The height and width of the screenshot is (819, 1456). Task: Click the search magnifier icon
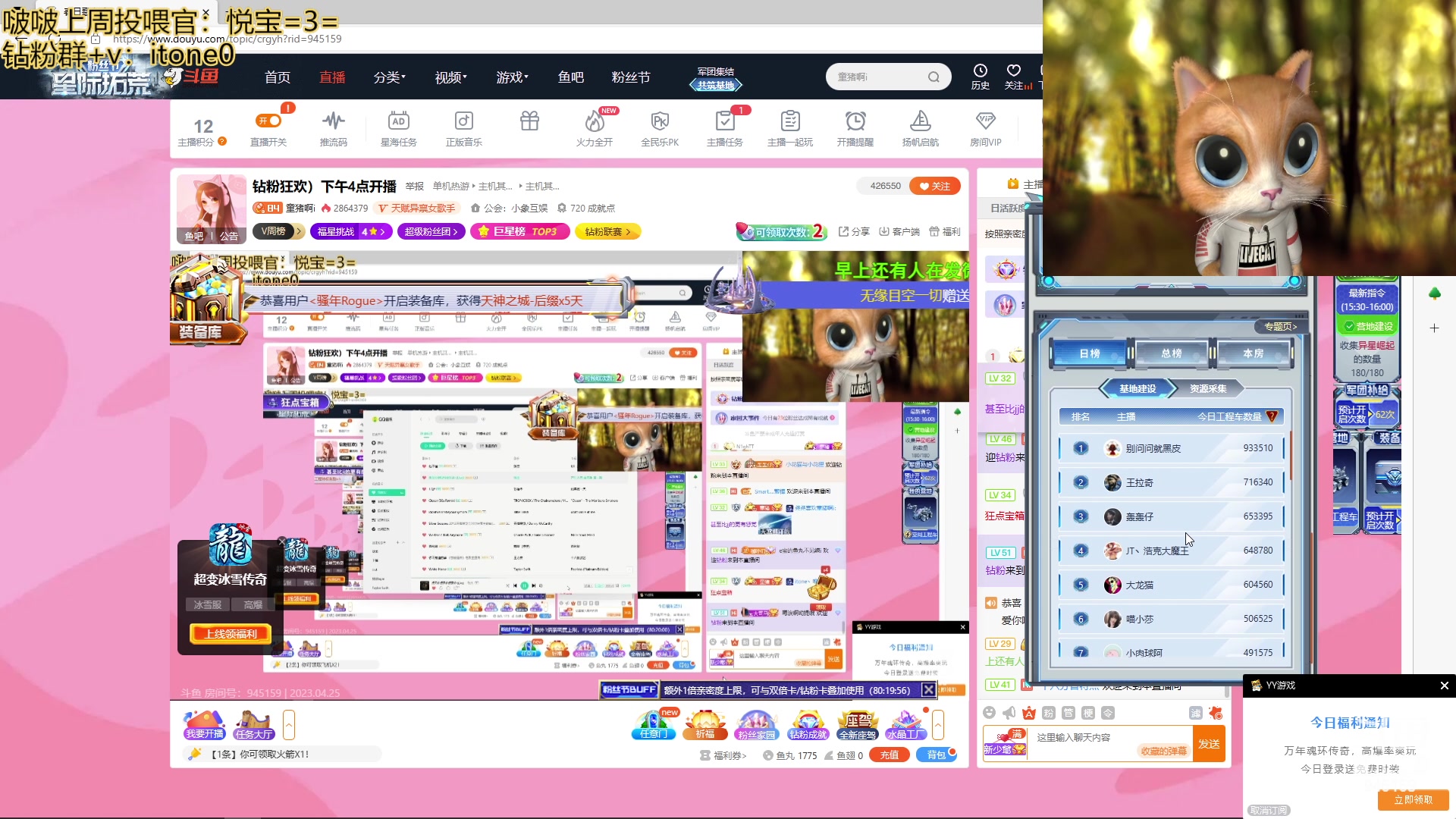934,77
